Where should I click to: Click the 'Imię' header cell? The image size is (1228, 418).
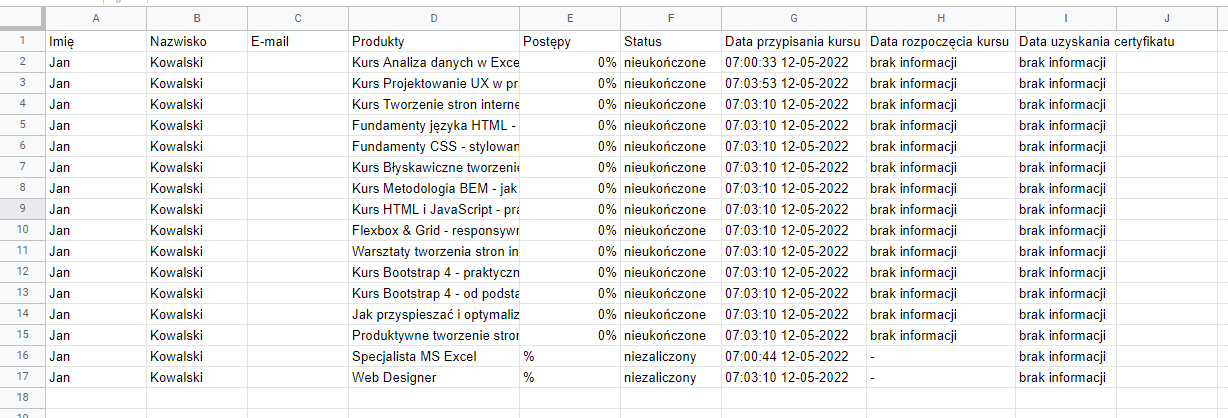coord(96,41)
